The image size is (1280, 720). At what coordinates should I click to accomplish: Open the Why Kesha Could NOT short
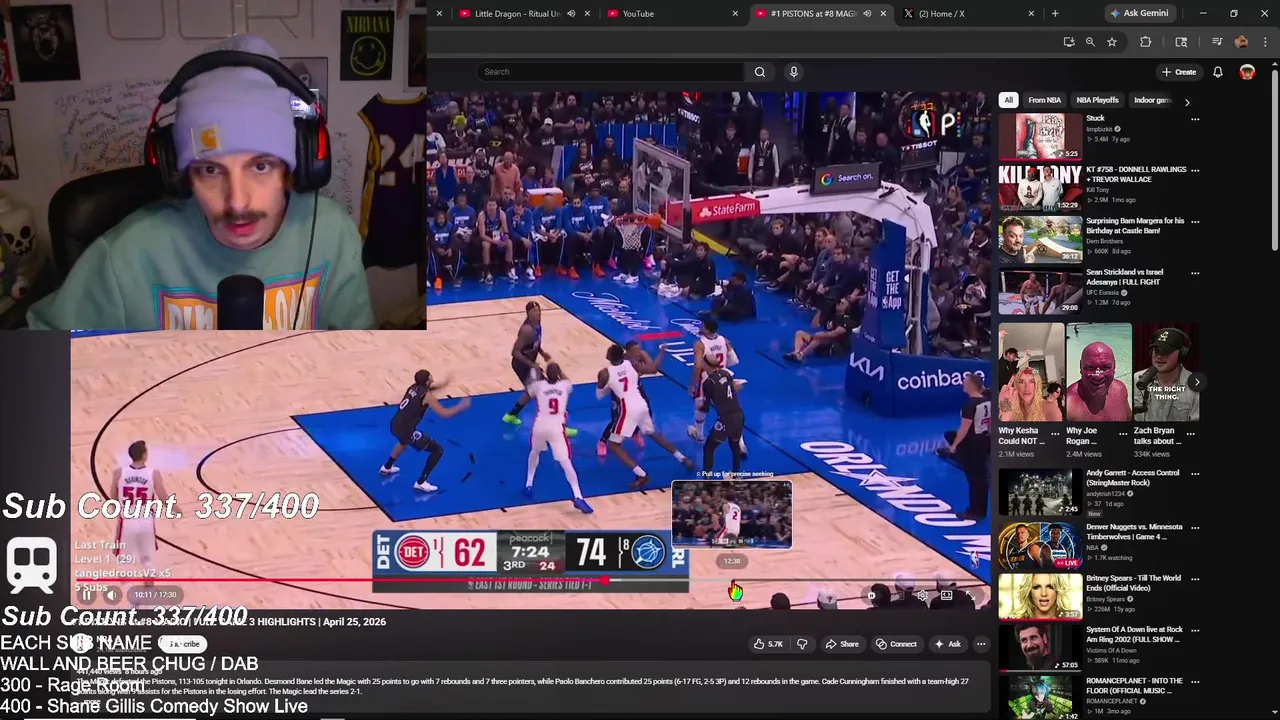[x=1031, y=372]
